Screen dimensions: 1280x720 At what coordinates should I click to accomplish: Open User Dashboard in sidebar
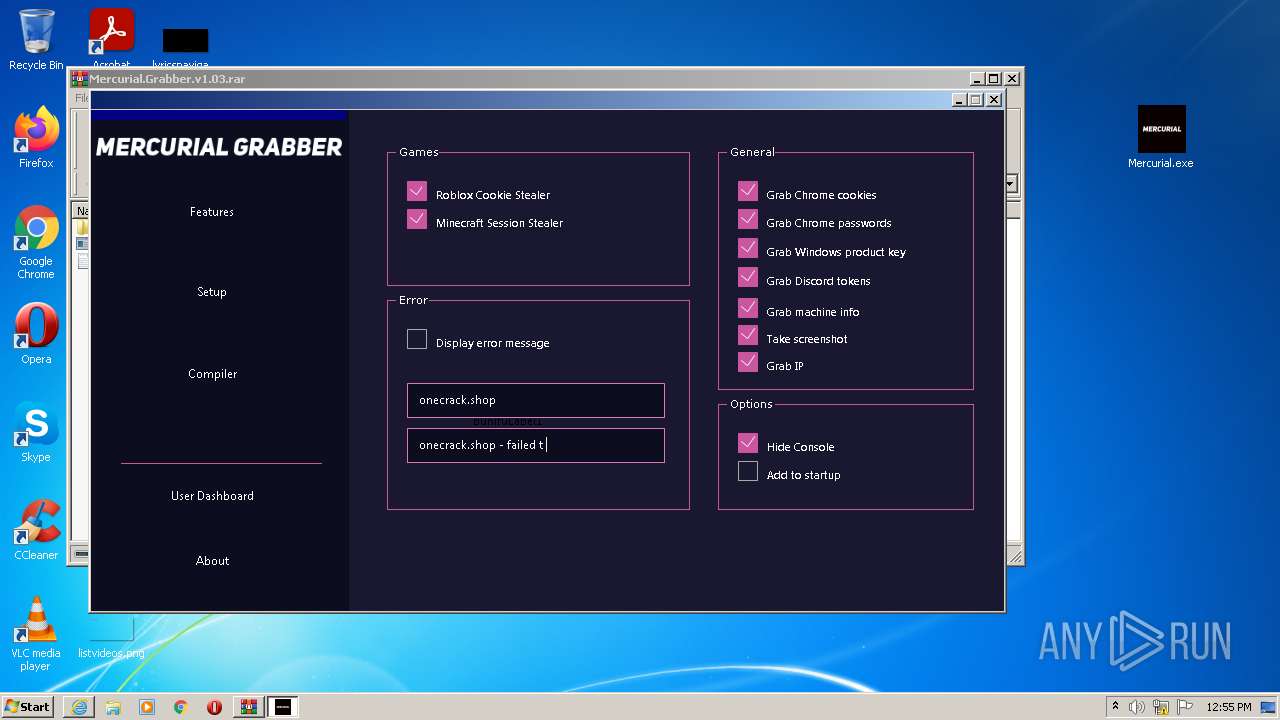tap(212, 496)
